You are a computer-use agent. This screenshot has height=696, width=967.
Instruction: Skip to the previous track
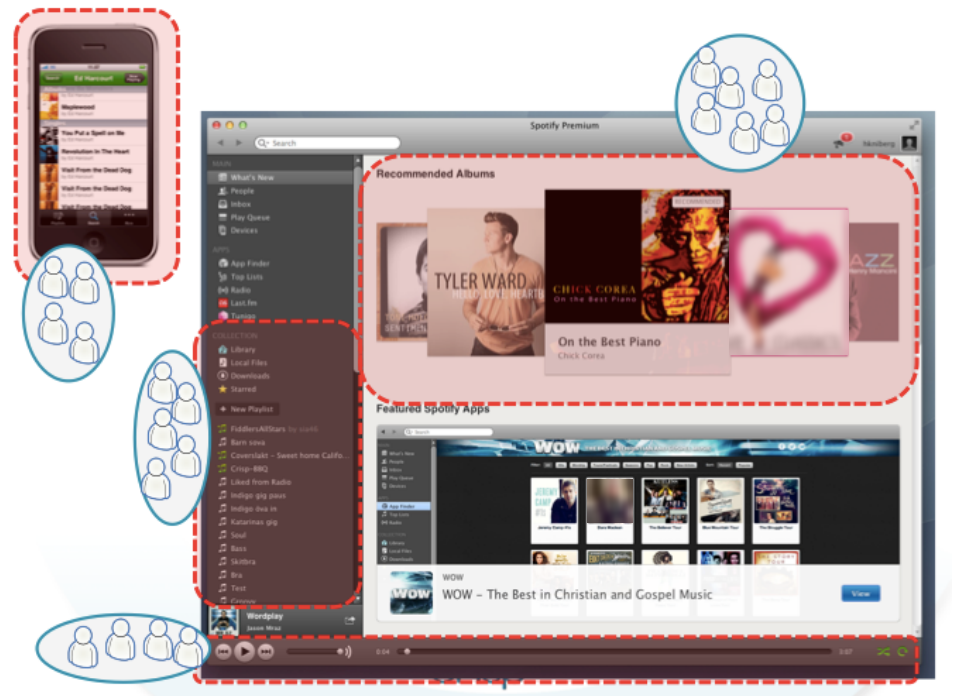point(223,651)
